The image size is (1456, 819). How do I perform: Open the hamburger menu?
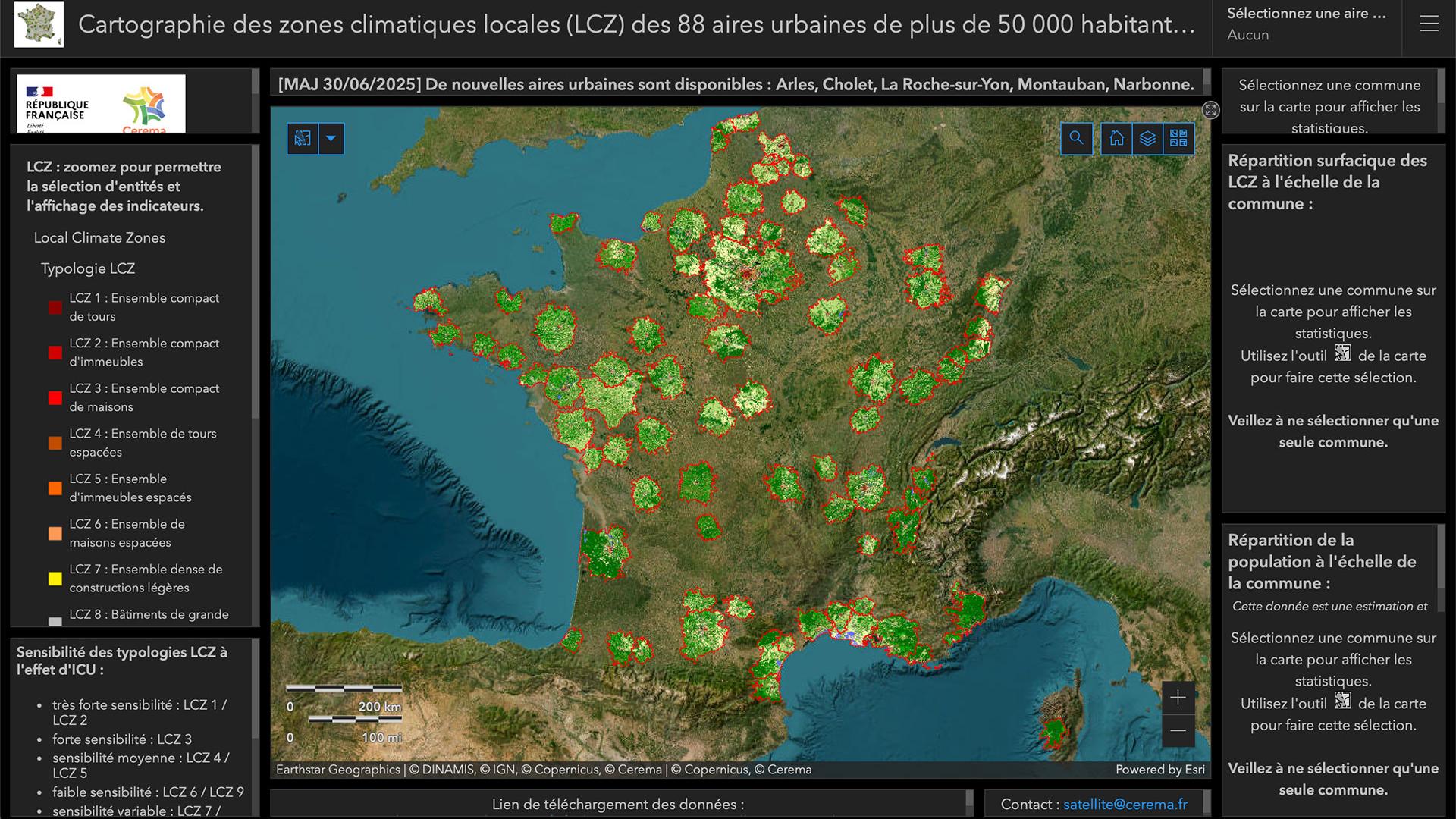[x=1429, y=24]
